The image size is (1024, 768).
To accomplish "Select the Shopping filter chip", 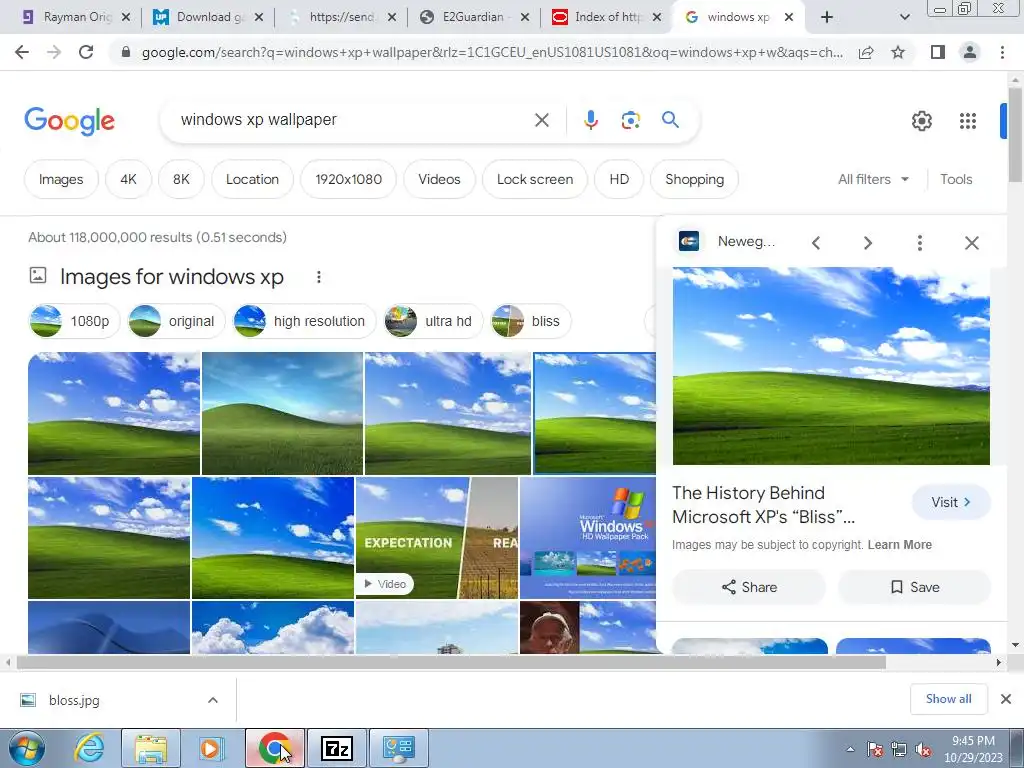I will pos(695,179).
